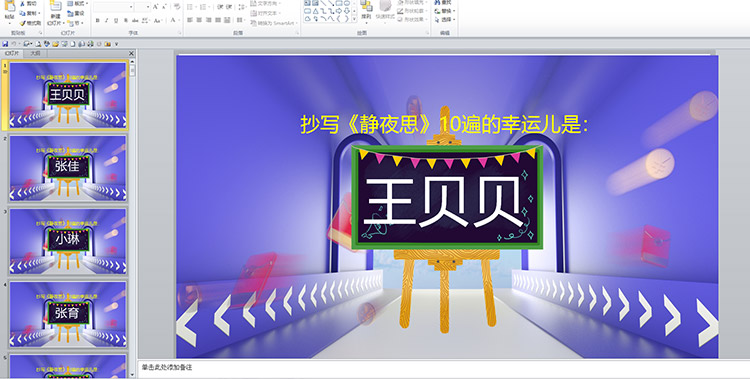Screen dimensions: 750x379
Task: Switch to the Slides (幻灯片) pane tab
Action: (12, 54)
